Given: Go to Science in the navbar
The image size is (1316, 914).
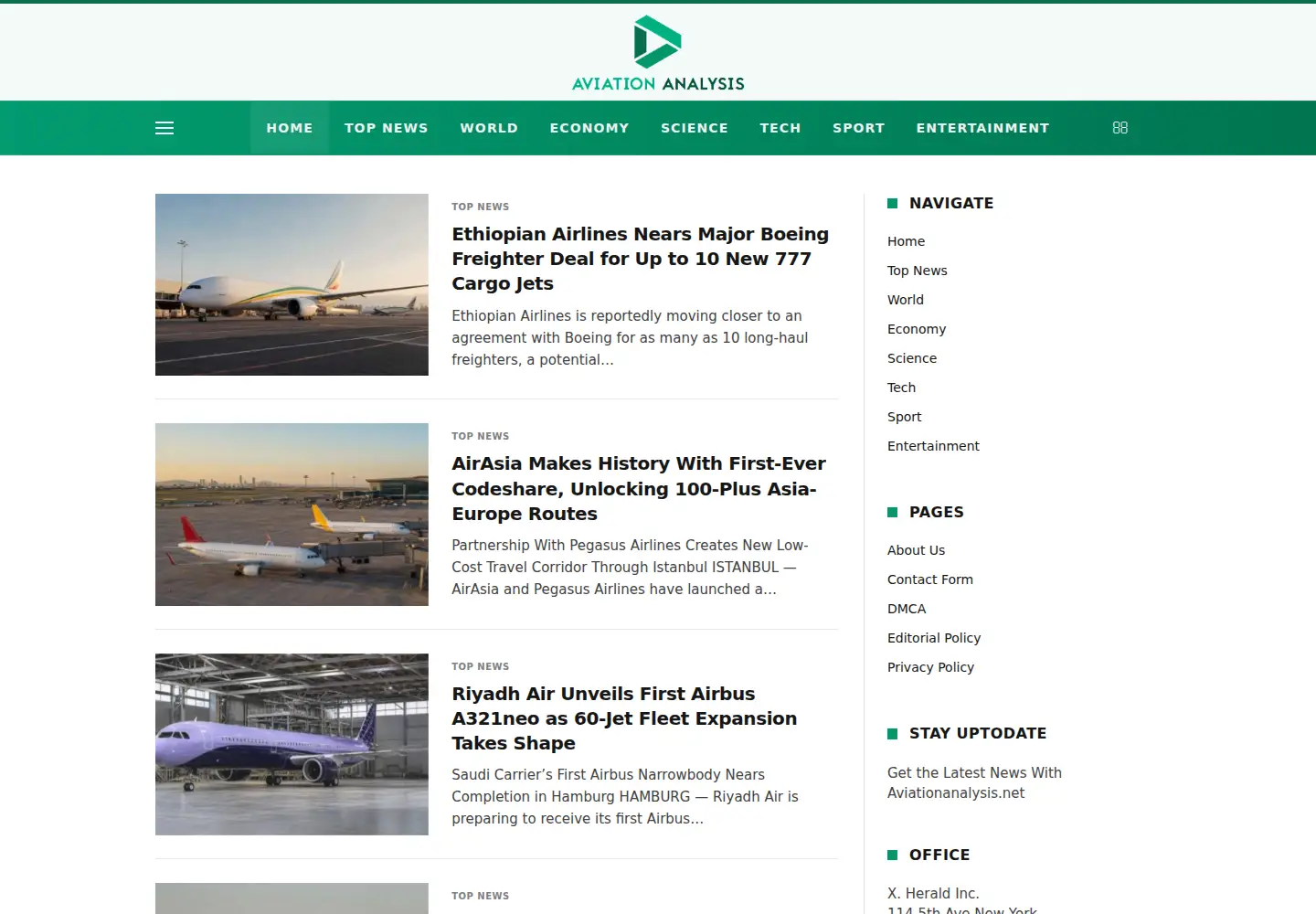Looking at the screenshot, I should click(695, 128).
